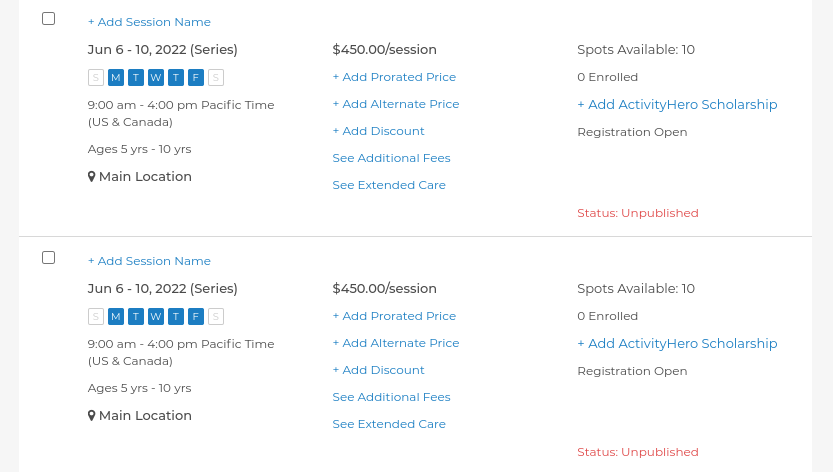
Task: Toggle Wednesday in the second session's day row
Action: pyautogui.click(x=156, y=317)
